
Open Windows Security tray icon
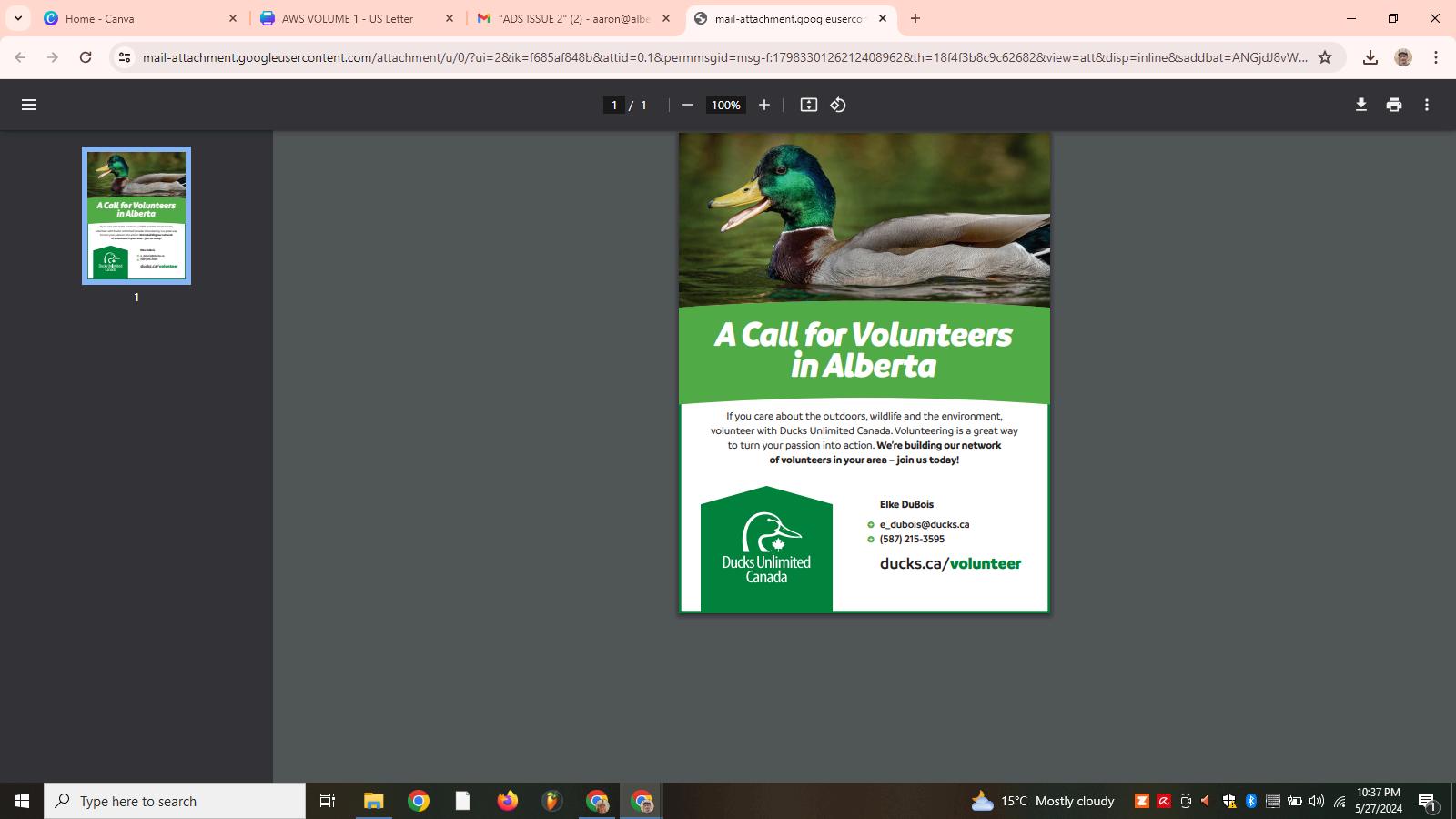pos(1229,801)
